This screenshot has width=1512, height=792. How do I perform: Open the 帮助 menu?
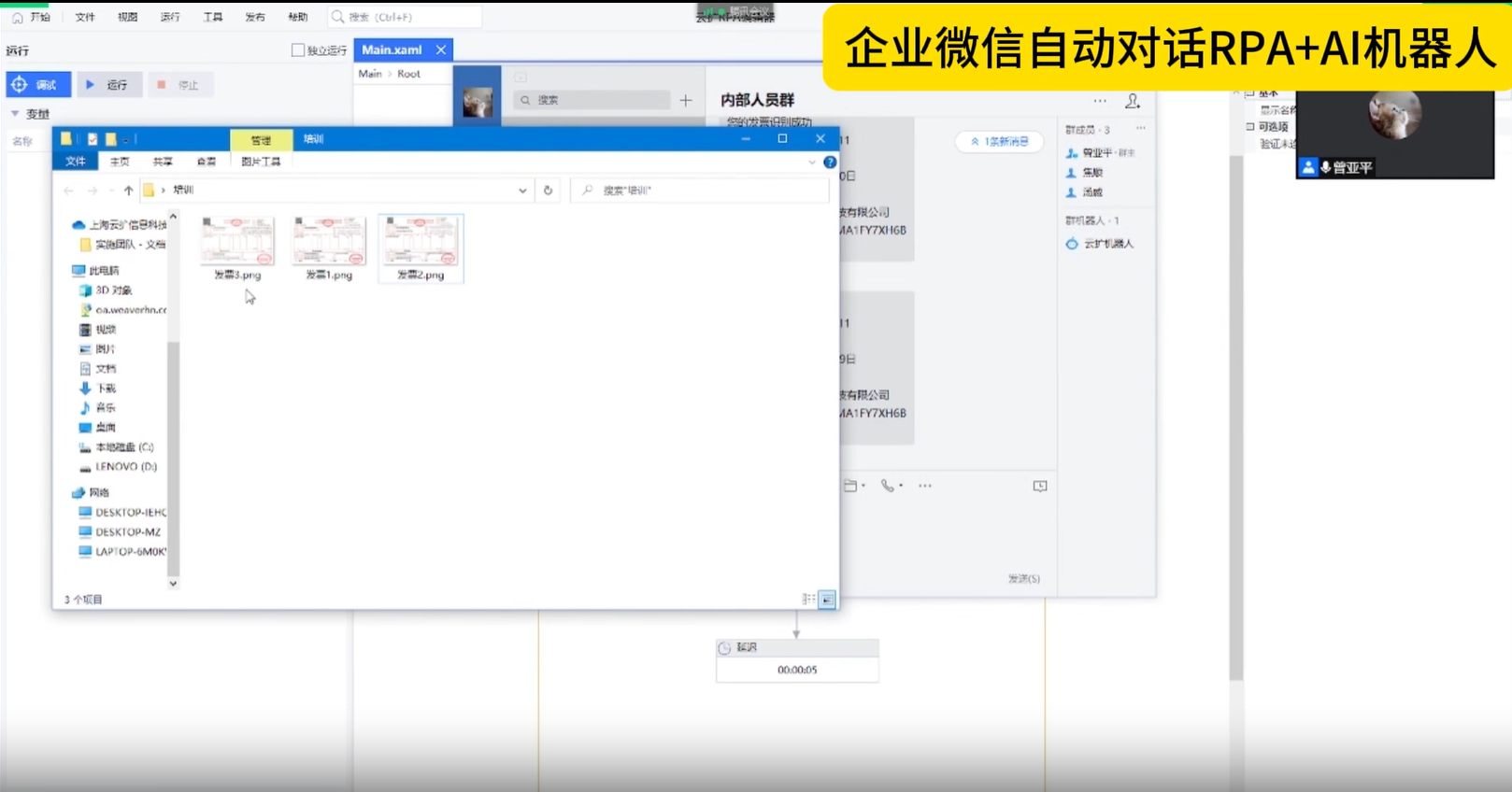[x=298, y=17]
